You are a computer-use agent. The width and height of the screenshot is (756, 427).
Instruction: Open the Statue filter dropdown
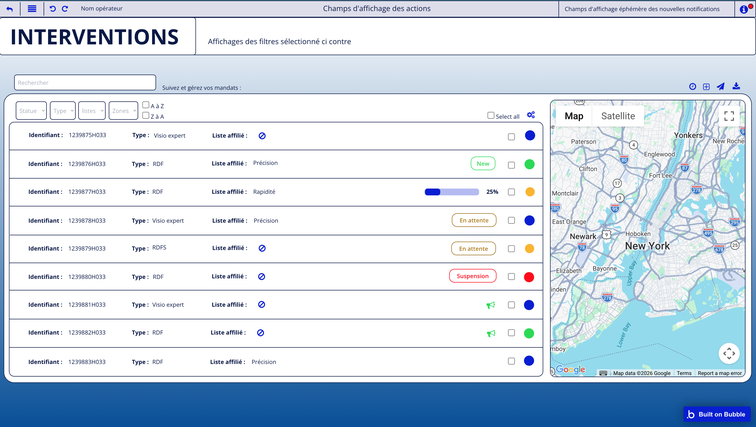[31, 111]
